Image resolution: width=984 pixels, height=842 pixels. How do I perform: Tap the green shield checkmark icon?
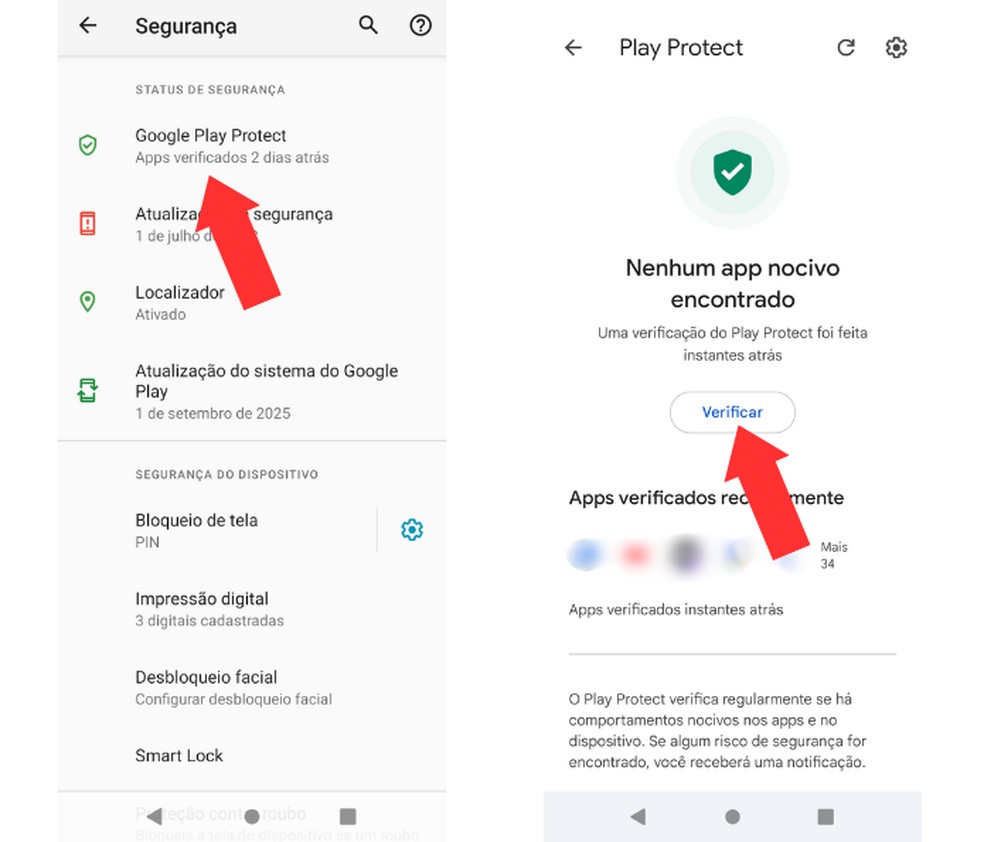point(732,173)
